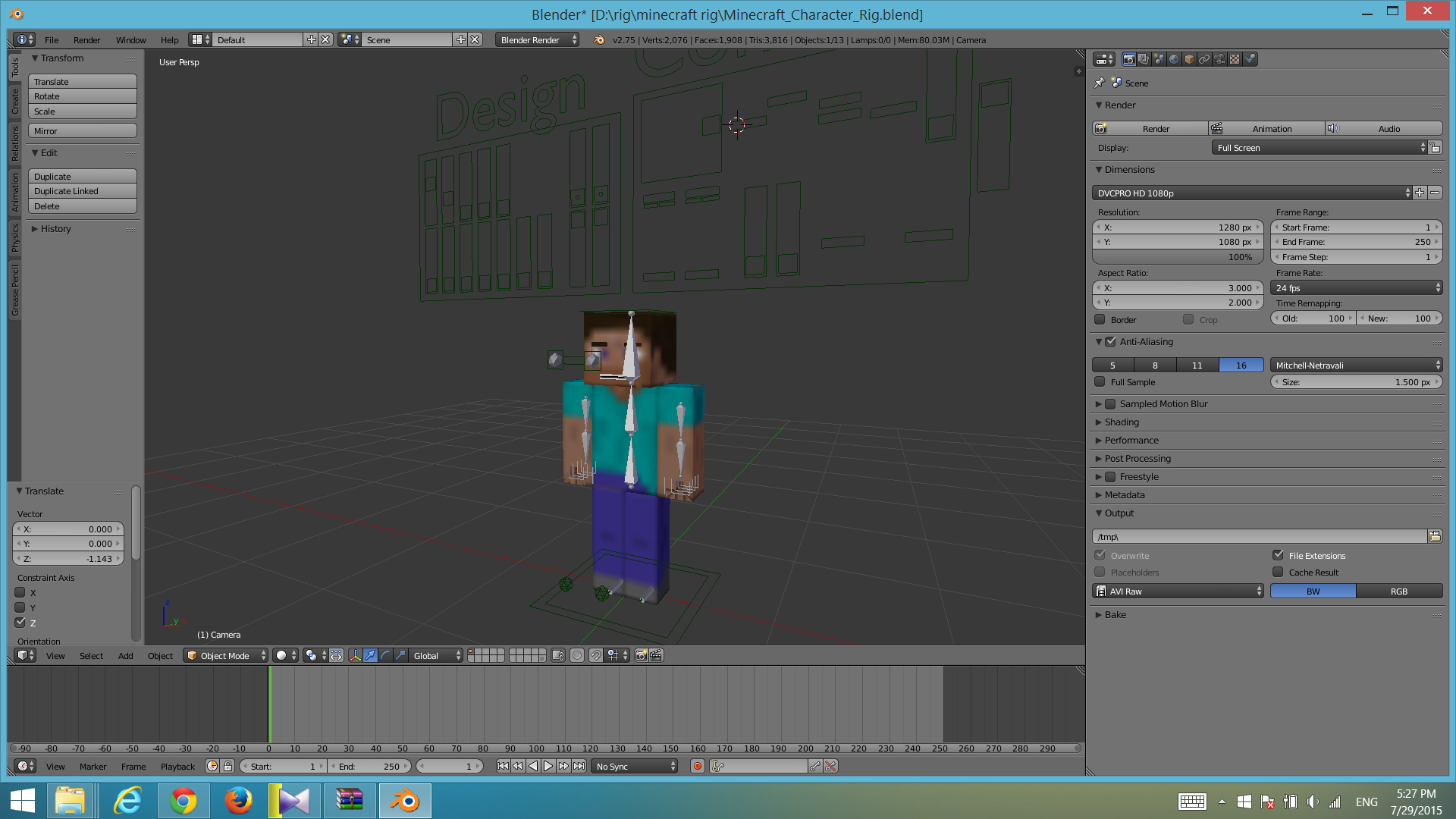Click the delete keyframes icon
Screen dimensions: 1456x819
[x=830, y=766]
